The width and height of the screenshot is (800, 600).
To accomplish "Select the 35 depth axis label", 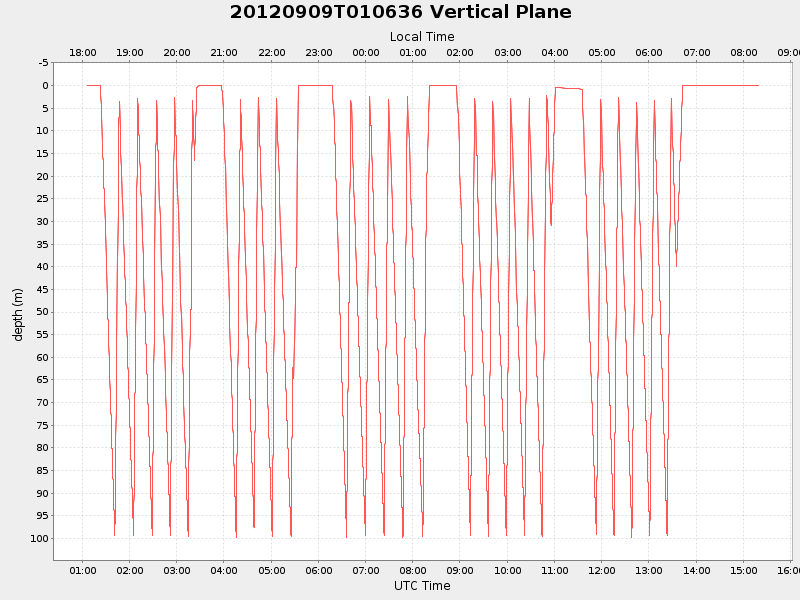I will pos(43,244).
